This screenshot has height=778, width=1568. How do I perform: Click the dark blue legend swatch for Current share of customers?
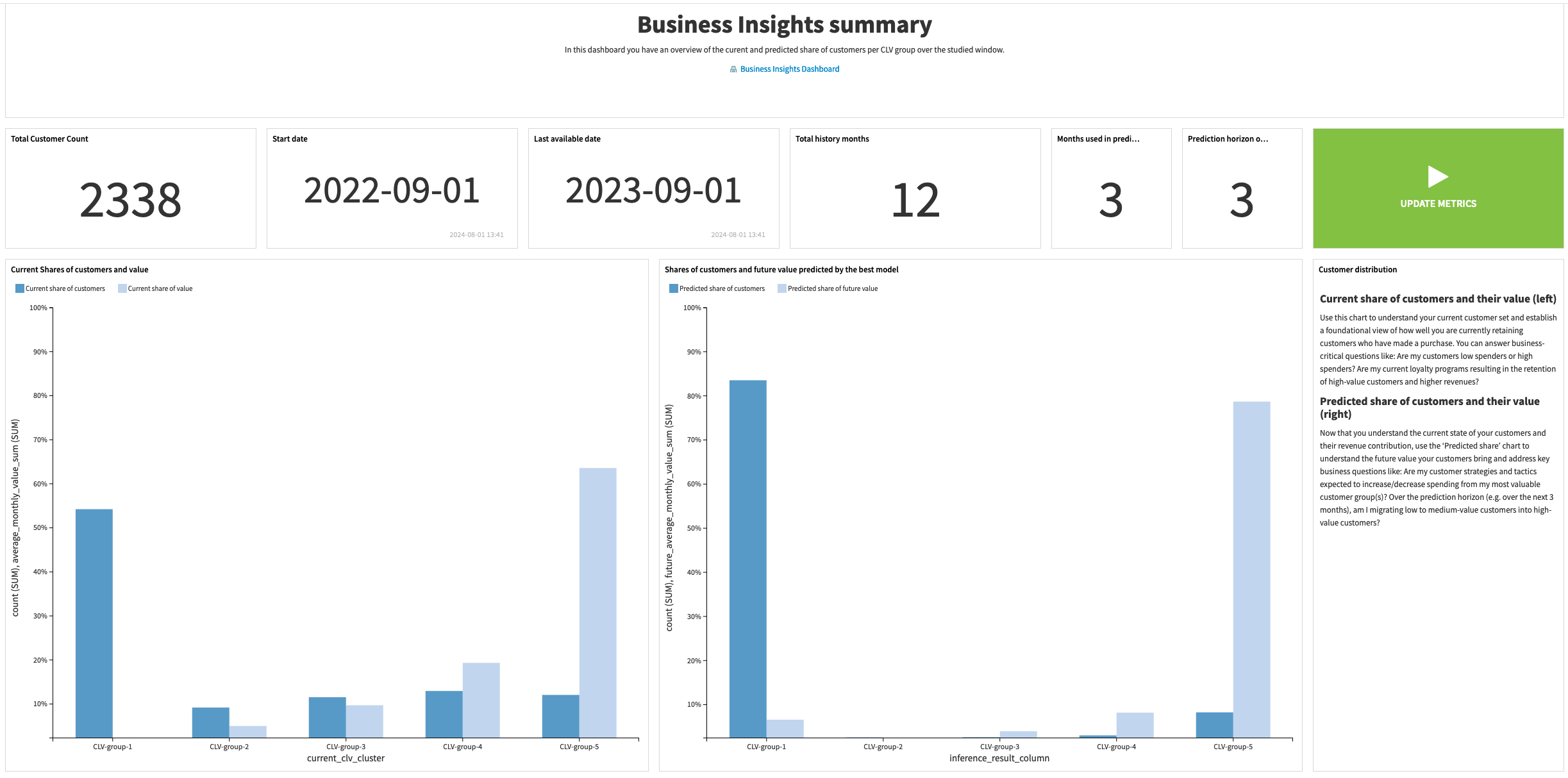19,288
